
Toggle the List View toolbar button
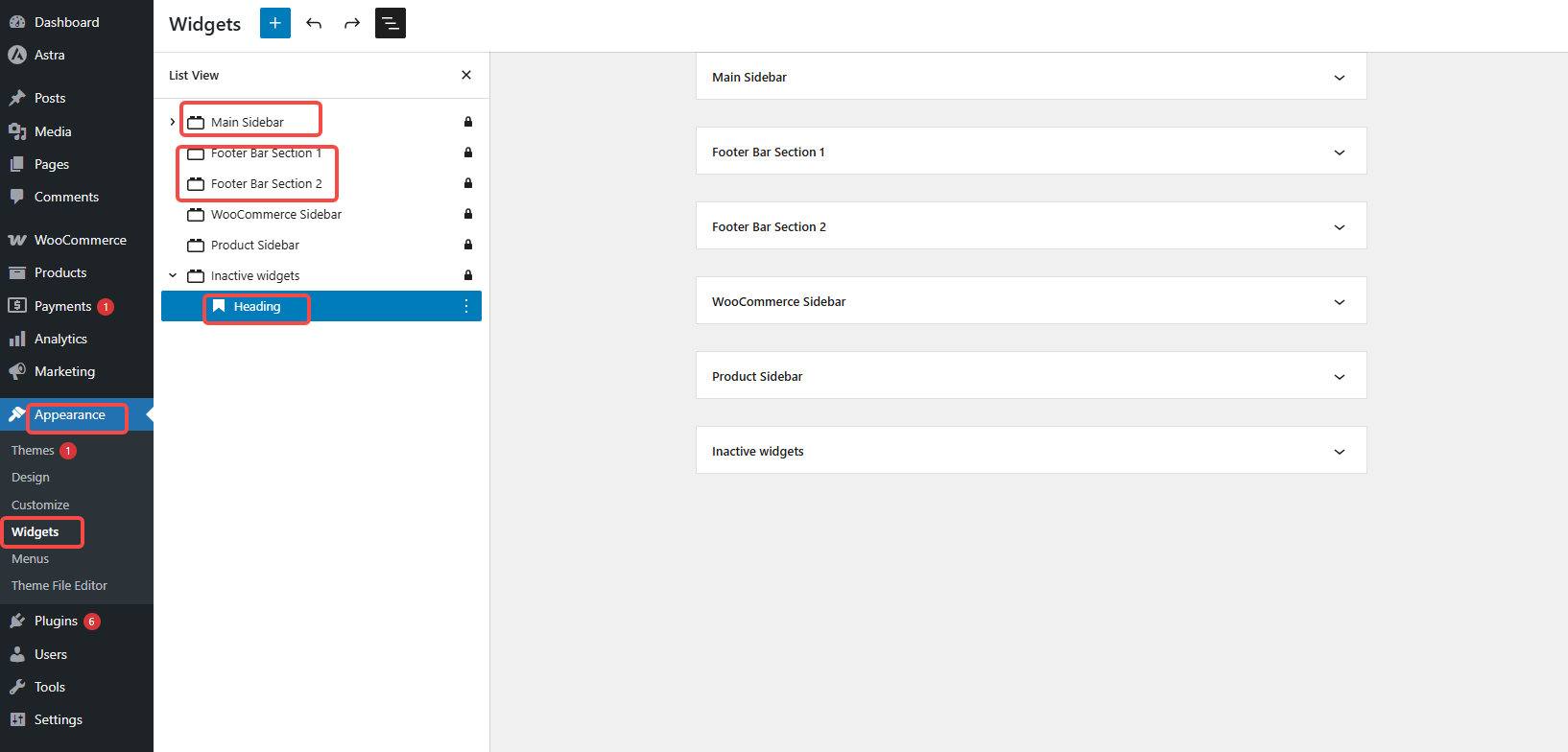391,23
